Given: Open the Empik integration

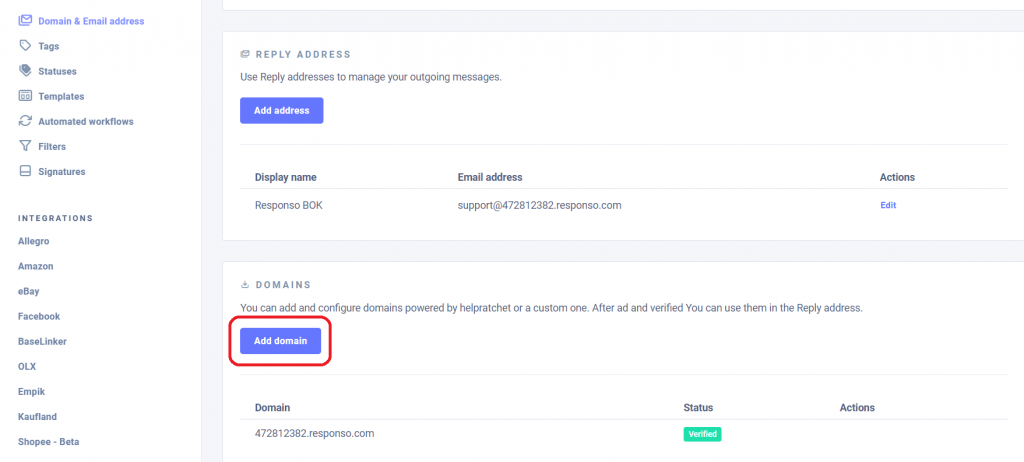Looking at the screenshot, I should tap(32, 391).
